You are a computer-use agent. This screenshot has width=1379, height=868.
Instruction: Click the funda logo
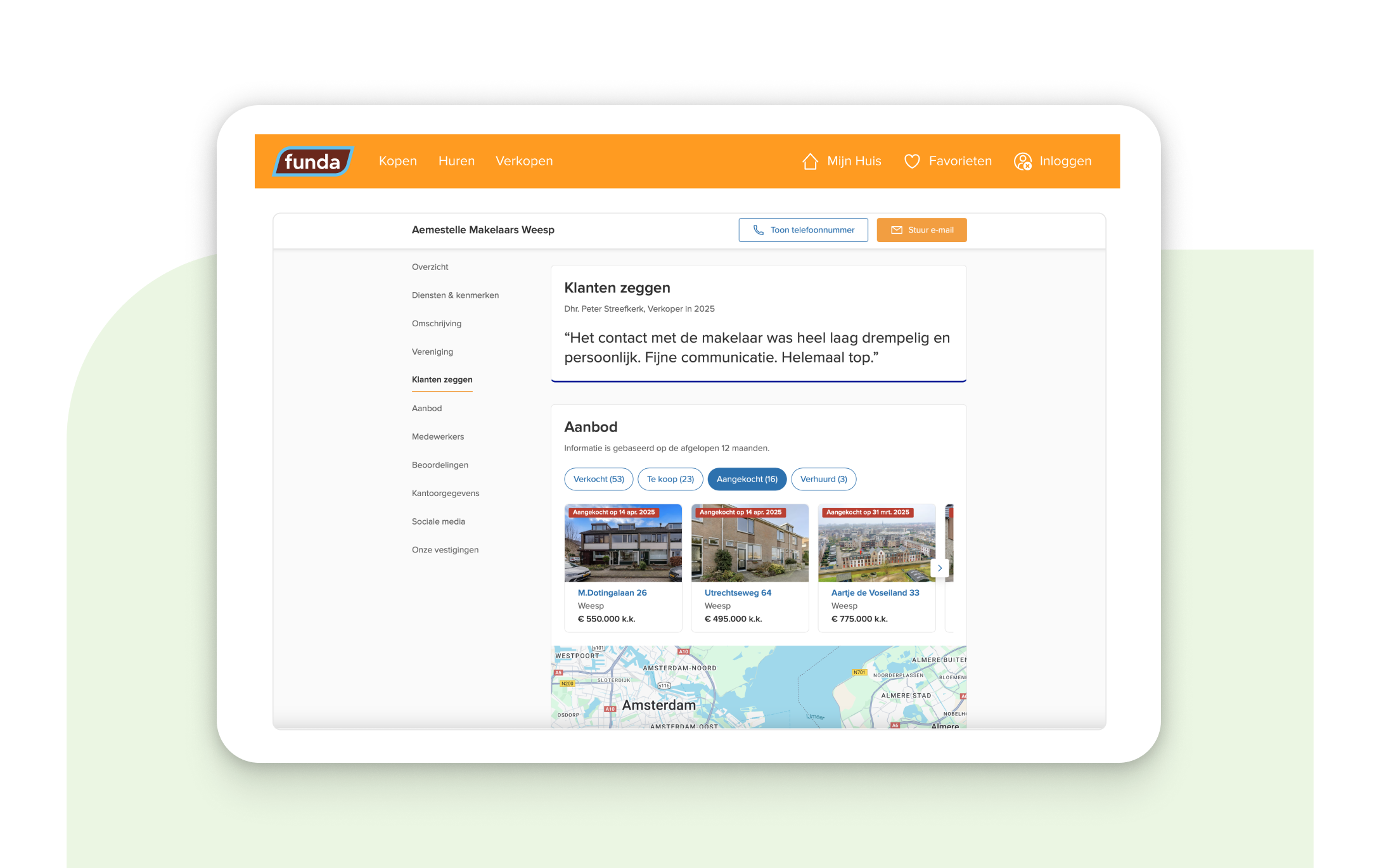pos(313,162)
